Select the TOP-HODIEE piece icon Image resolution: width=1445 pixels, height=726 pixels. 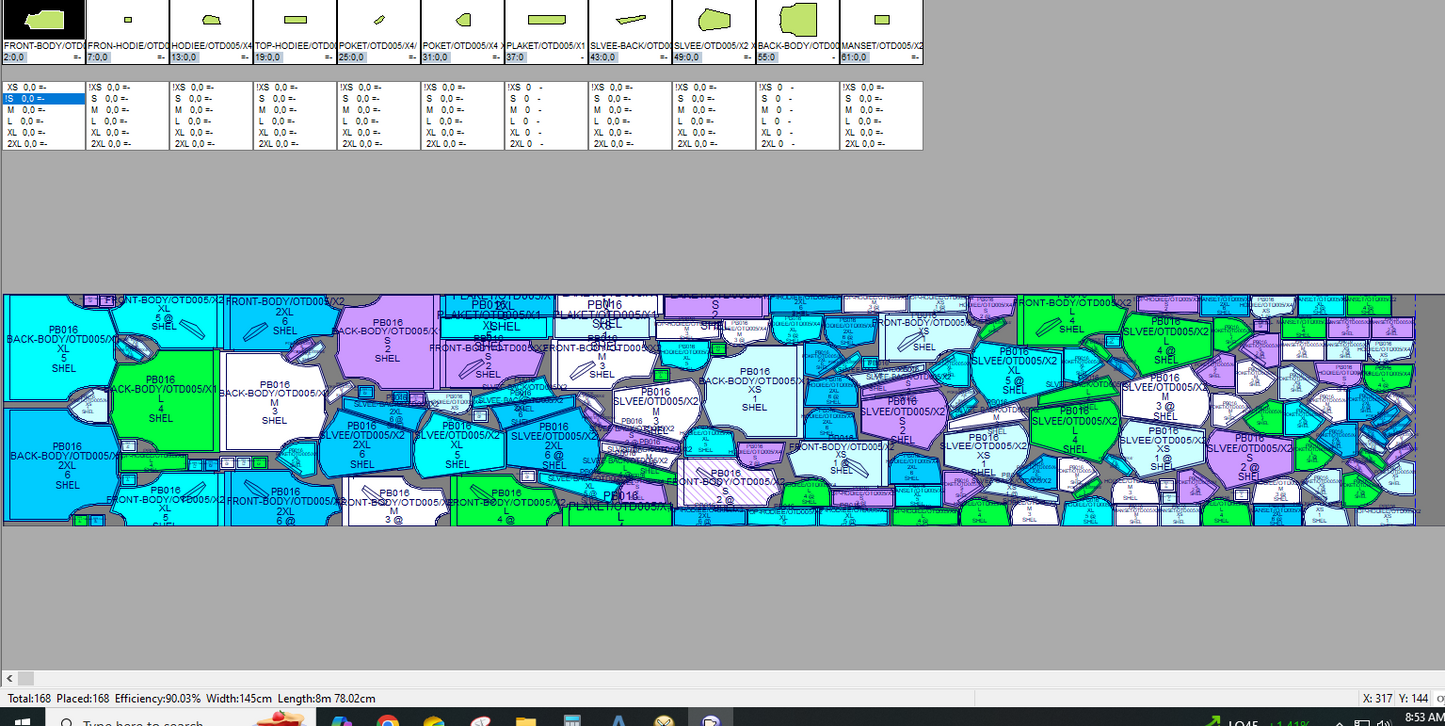[295, 20]
